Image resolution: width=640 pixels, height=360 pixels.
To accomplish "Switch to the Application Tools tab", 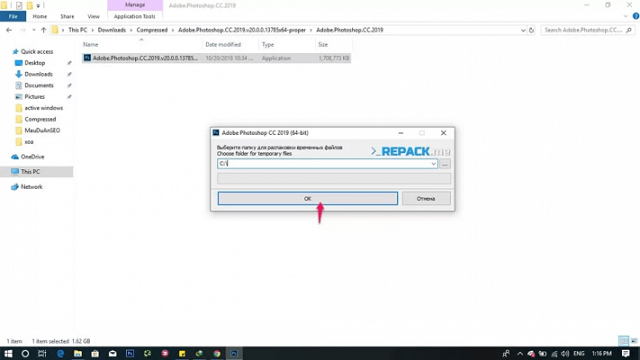I will pyautogui.click(x=134, y=16).
